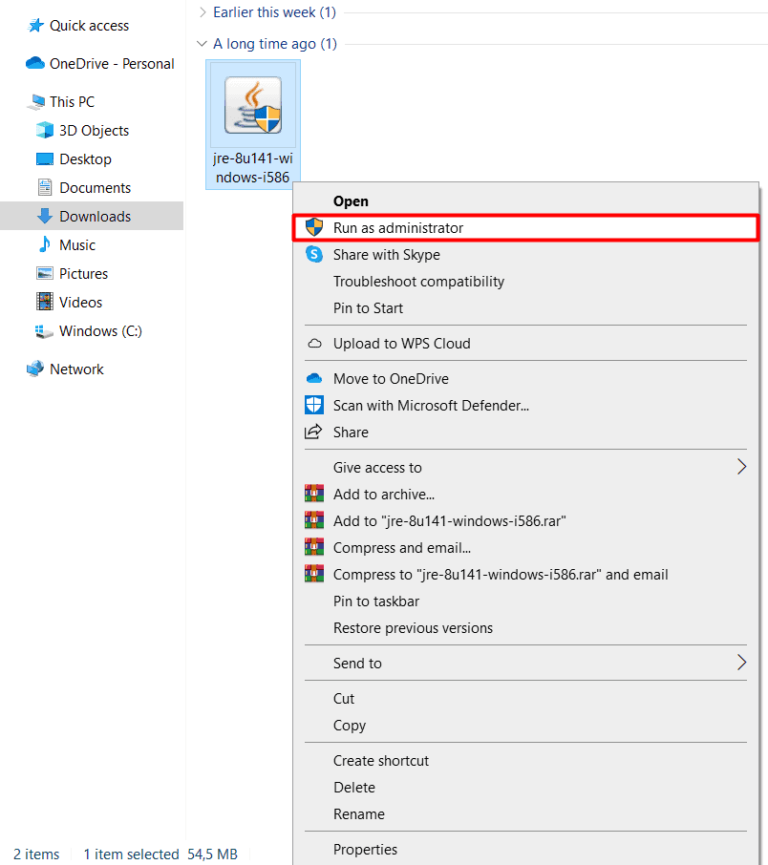Screen dimensions: 768x865
Task: Select Compress and email...
Action: pyautogui.click(x=525, y=547)
